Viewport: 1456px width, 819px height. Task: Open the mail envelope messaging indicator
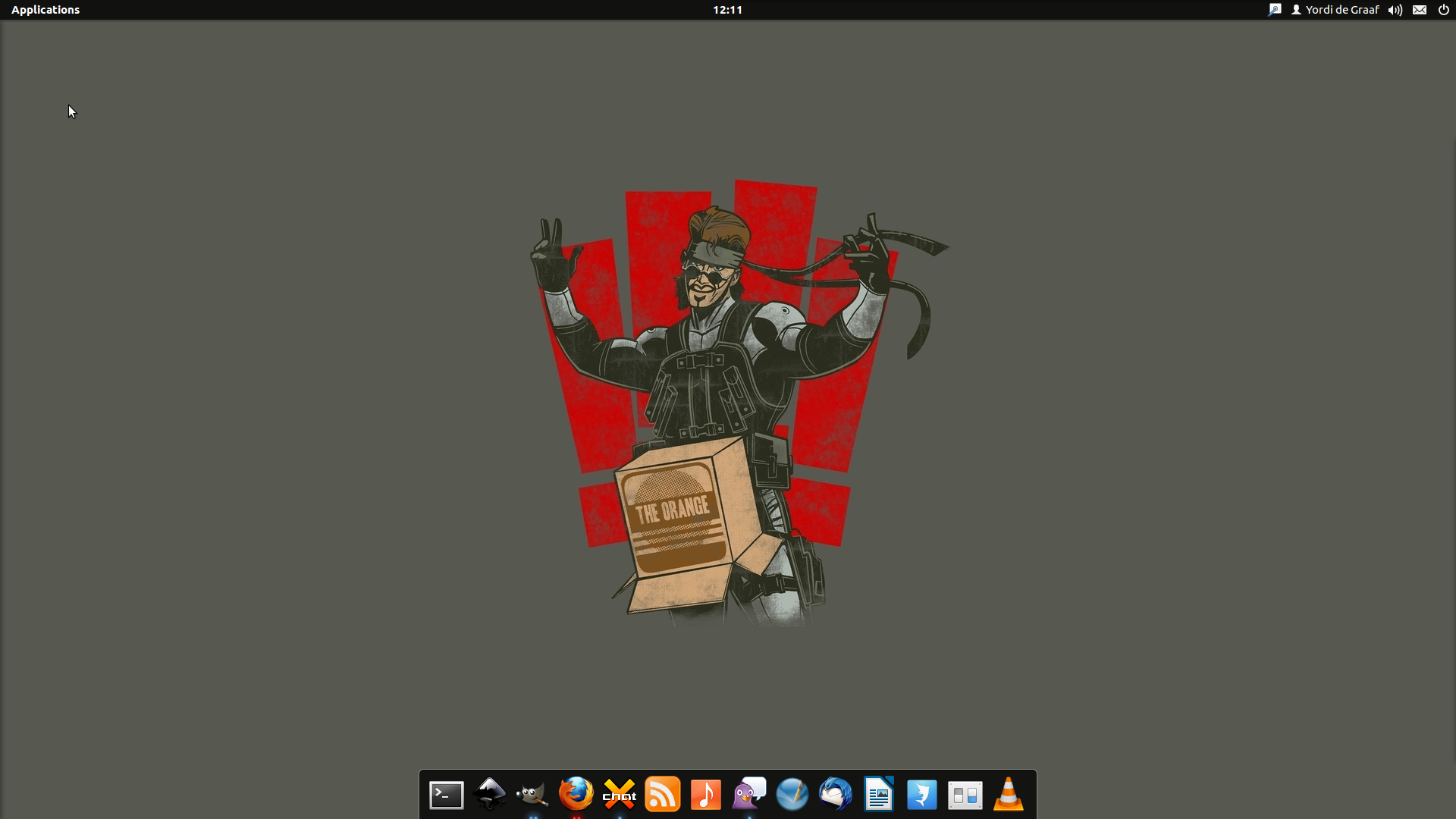(x=1420, y=10)
